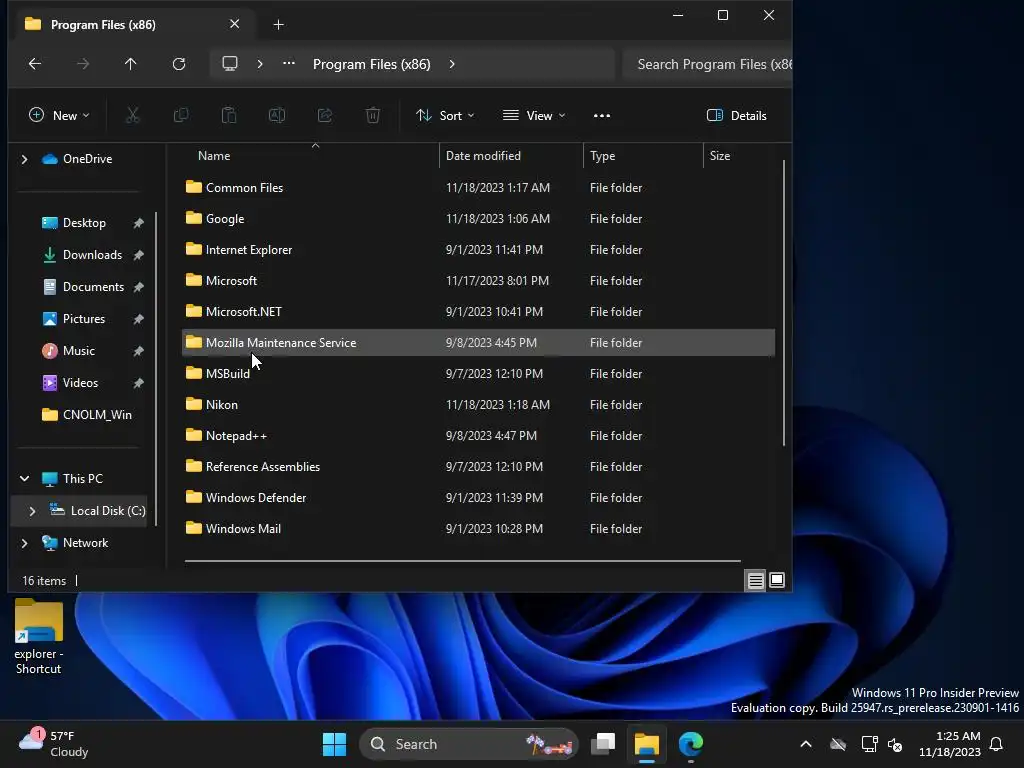Click the Rename icon in toolbar

click(277, 116)
